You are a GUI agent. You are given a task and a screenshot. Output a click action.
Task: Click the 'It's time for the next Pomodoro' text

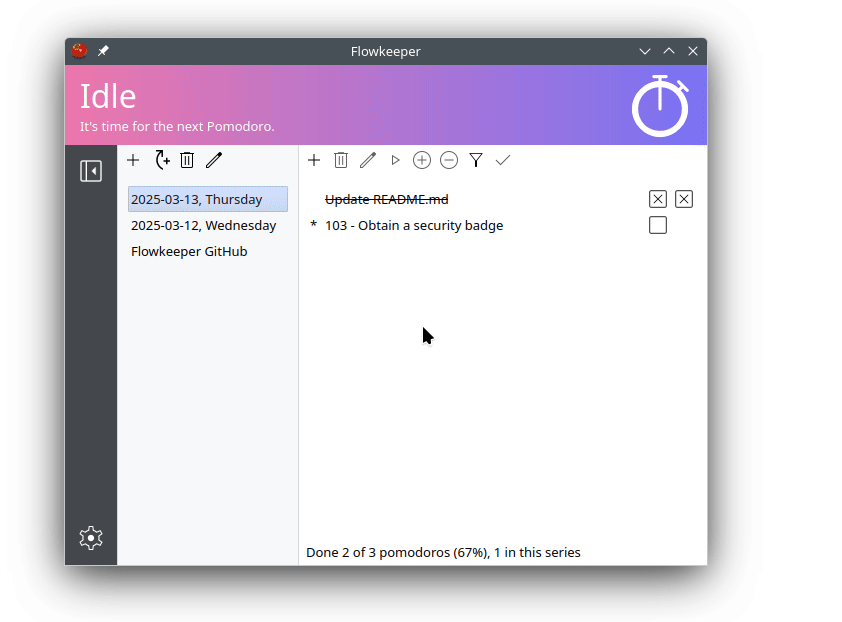(x=177, y=127)
